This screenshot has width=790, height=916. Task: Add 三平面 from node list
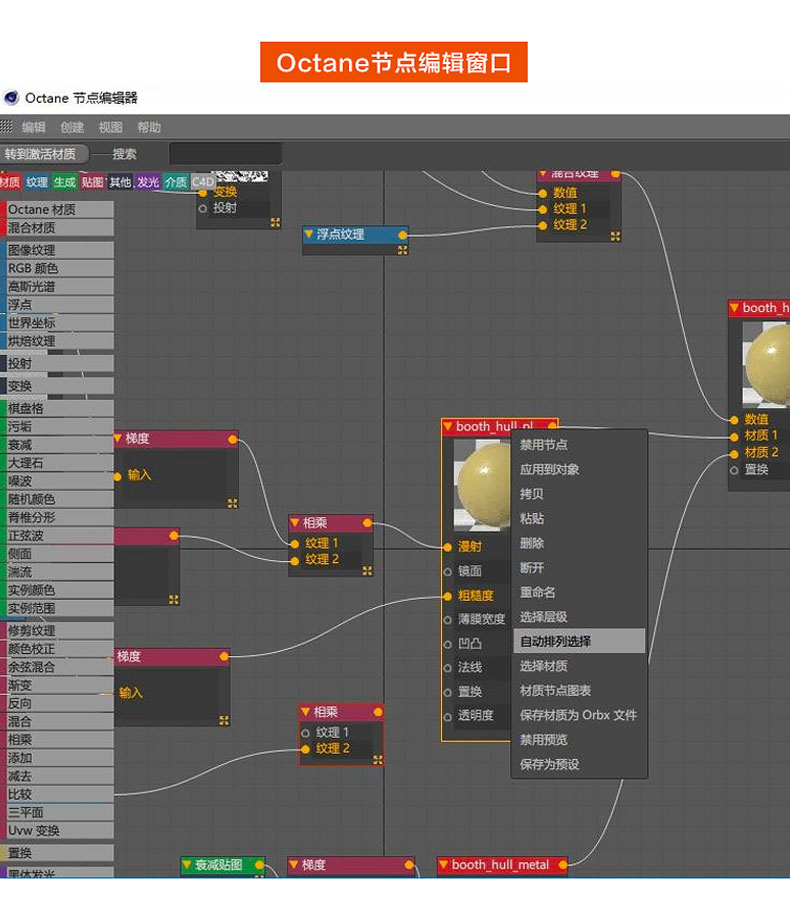57,812
